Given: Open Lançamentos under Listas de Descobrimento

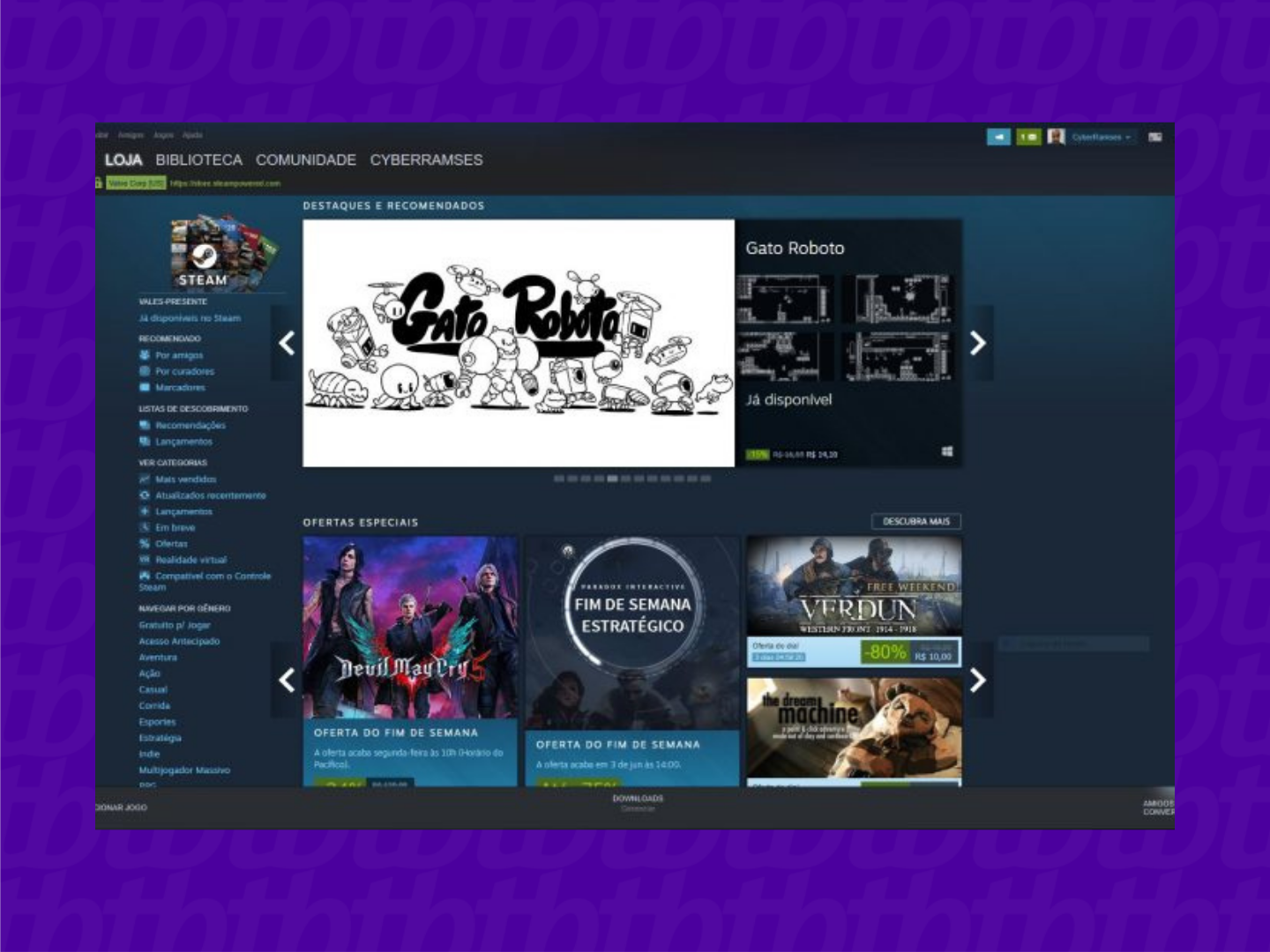Looking at the screenshot, I should pos(183,442).
